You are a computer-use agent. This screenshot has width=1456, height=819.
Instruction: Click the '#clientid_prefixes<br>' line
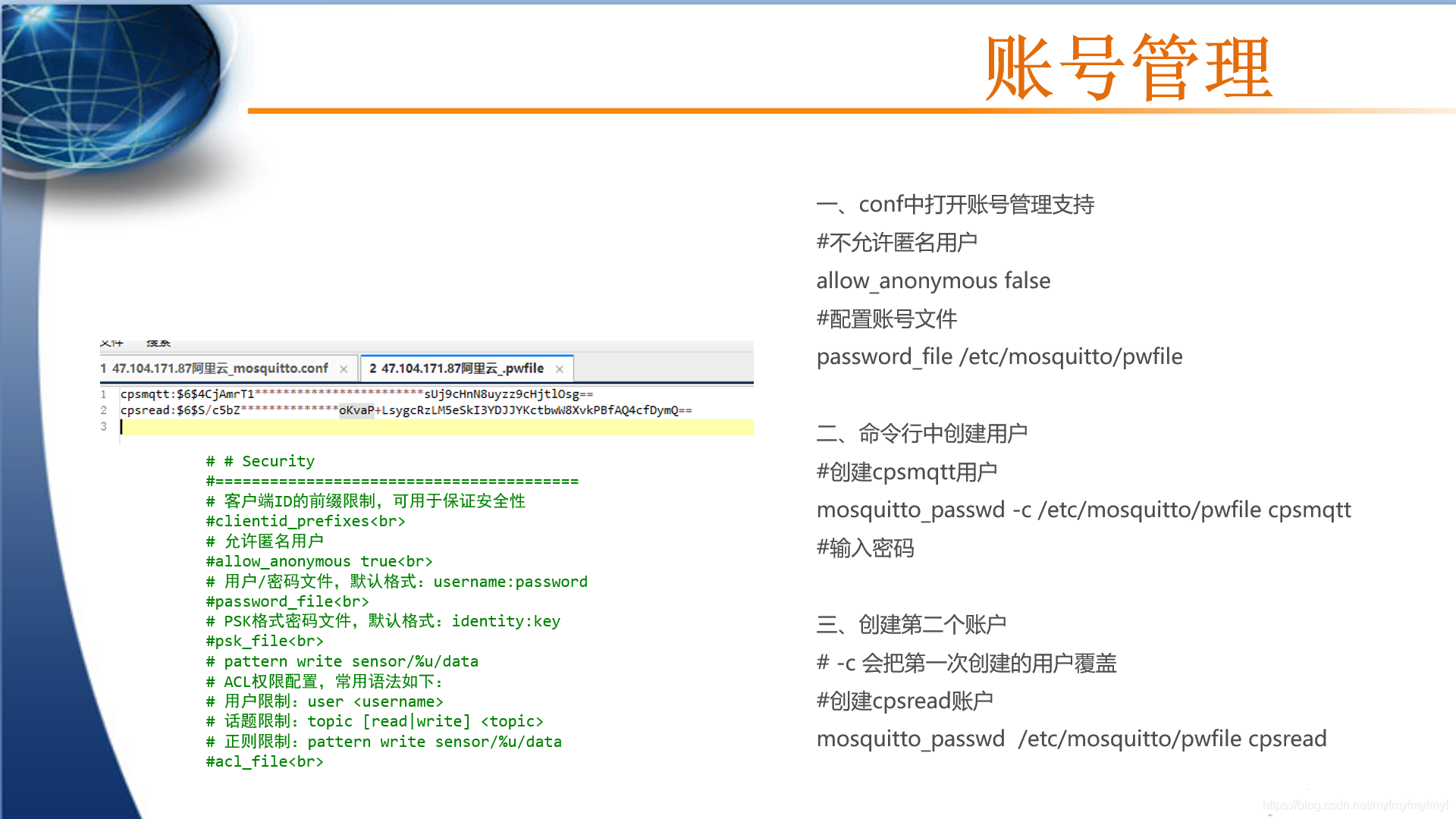(306, 521)
